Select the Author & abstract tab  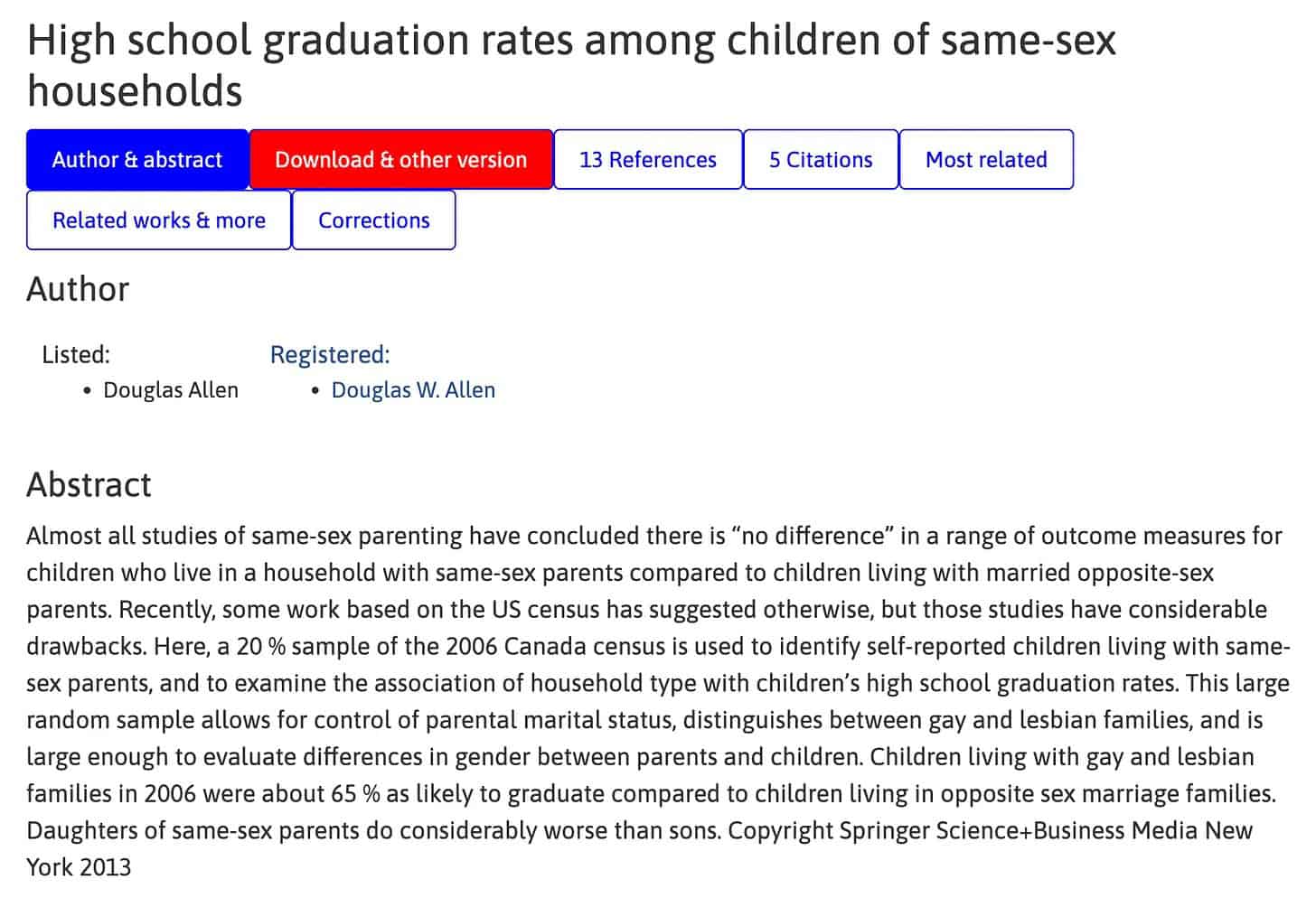(137, 160)
